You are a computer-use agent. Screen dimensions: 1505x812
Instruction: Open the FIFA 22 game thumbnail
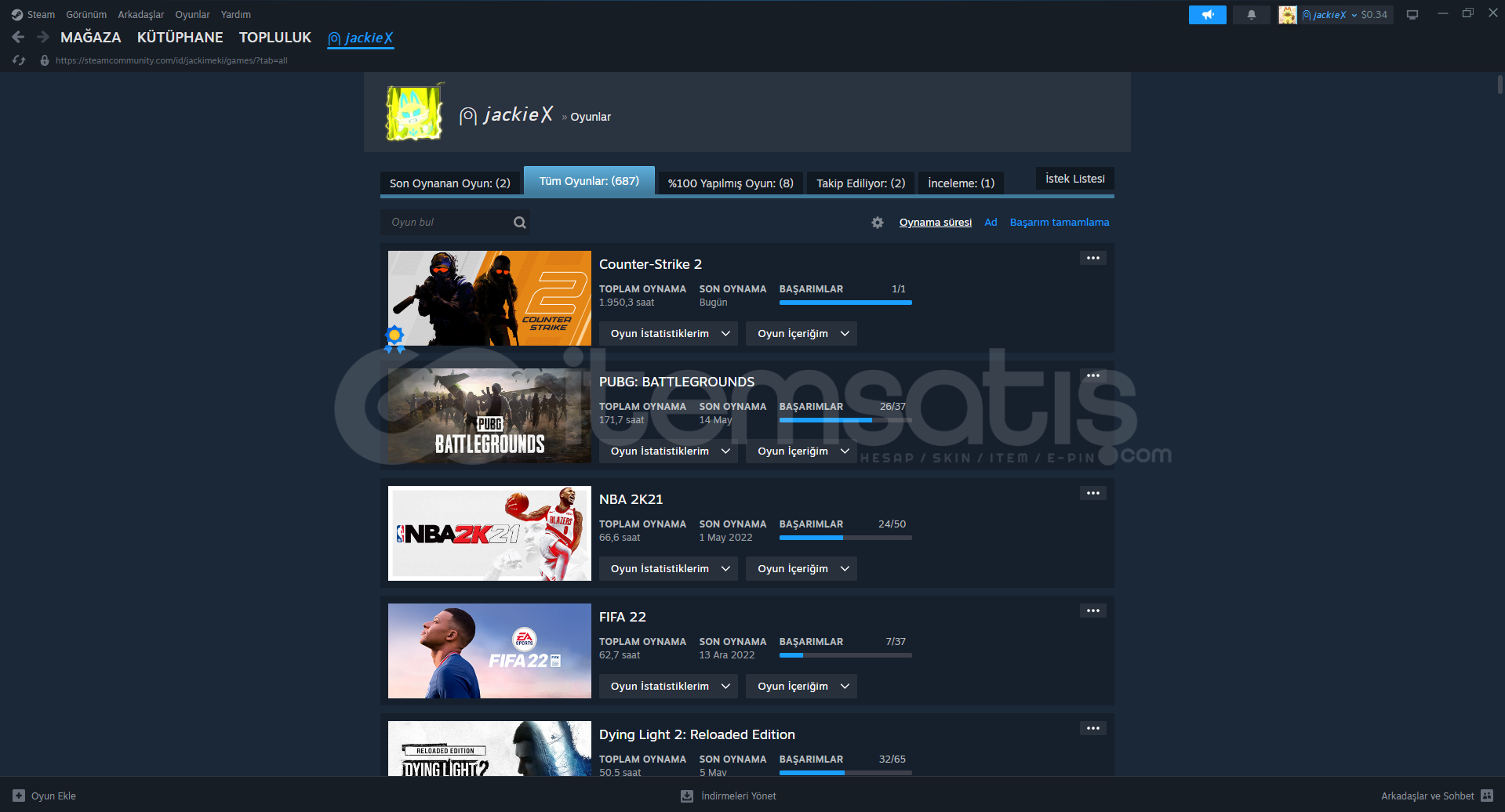click(489, 651)
